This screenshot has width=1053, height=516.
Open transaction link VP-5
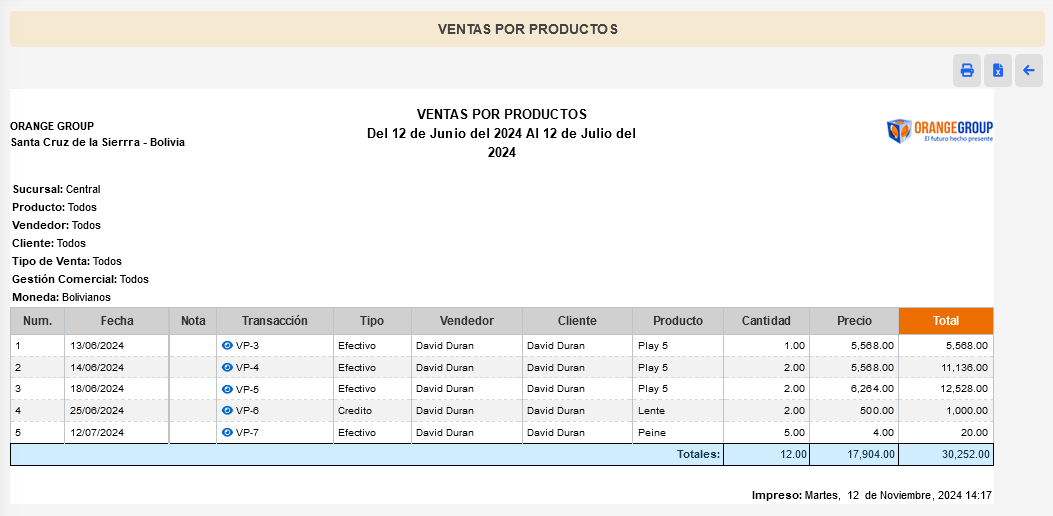pyautogui.click(x=247, y=388)
